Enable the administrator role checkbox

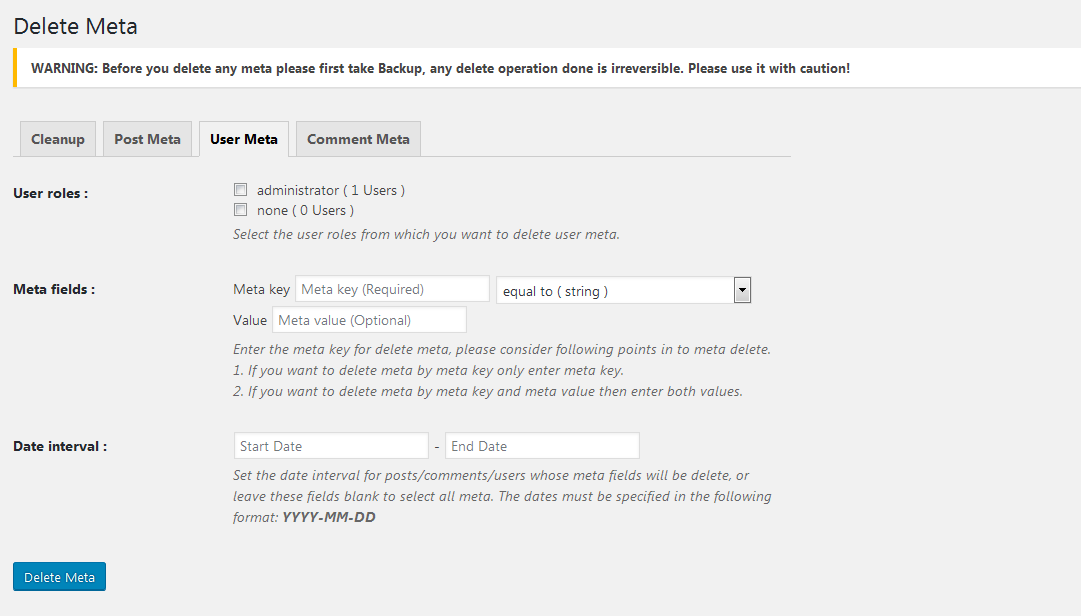[x=240, y=189]
